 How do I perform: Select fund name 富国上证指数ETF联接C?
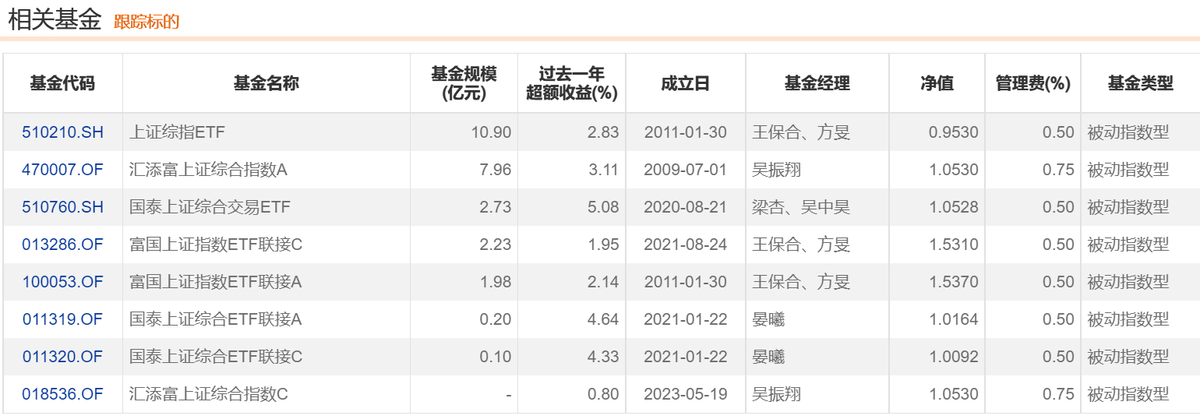pos(216,245)
